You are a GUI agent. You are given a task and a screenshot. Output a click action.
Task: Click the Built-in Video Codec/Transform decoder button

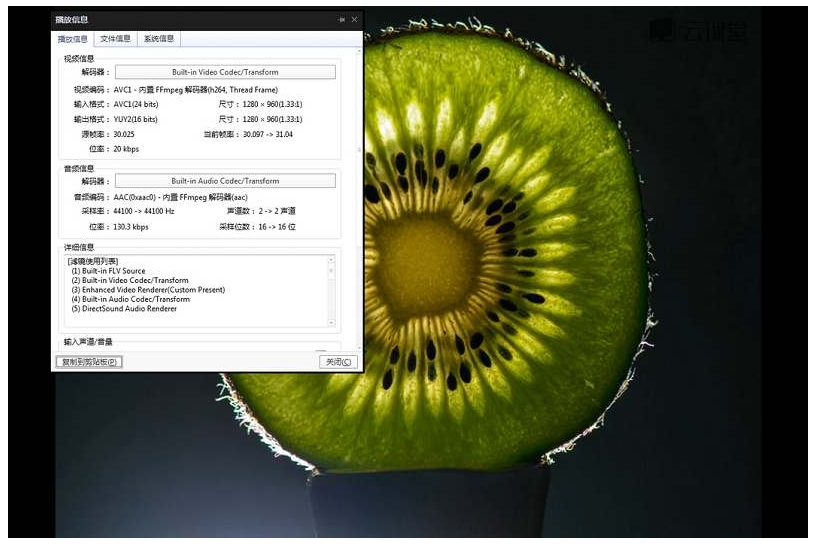225,72
